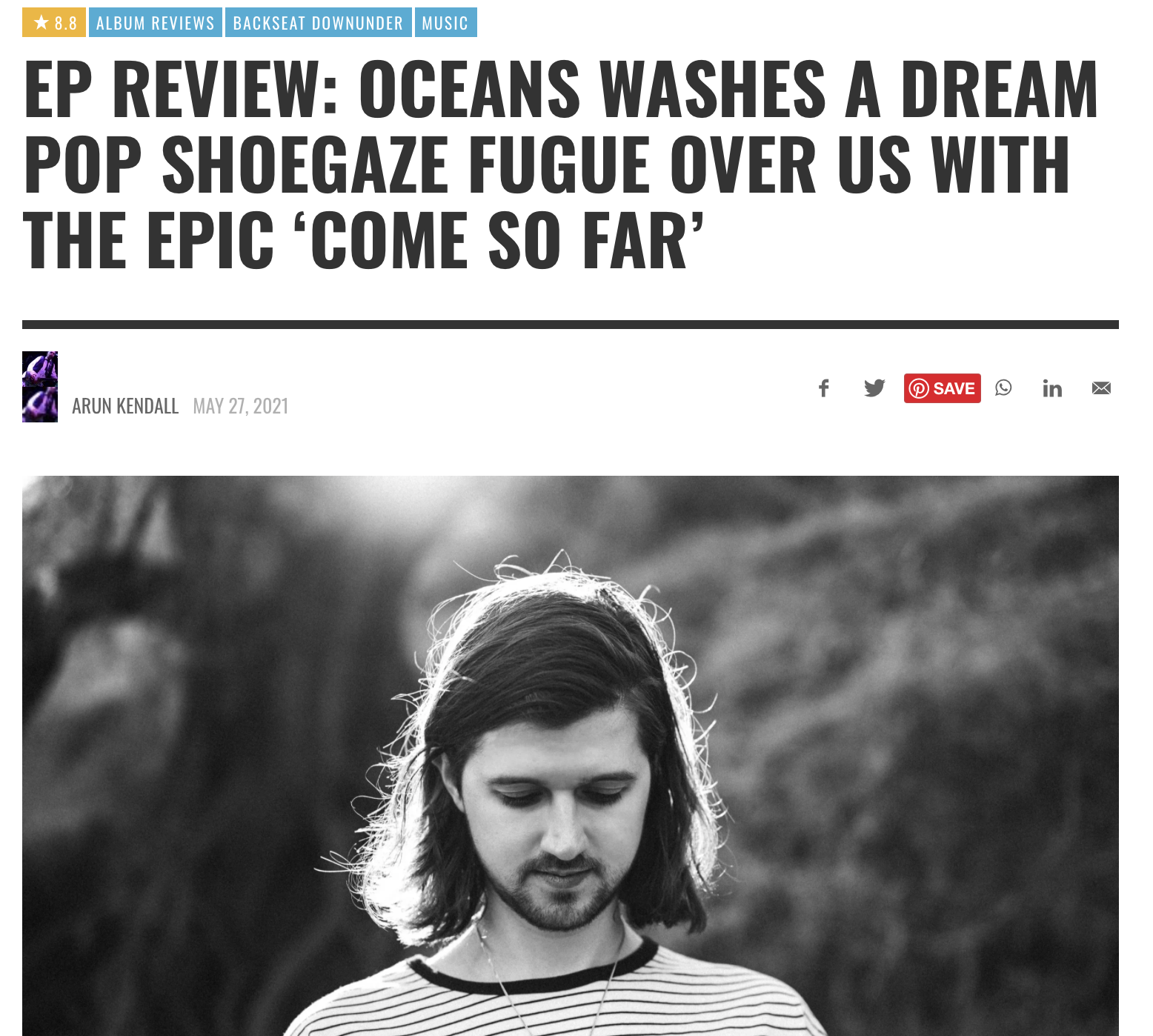Click the May 27, 2021 date
The width and height of the screenshot is (1153, 1036).
tap(241, 406)
